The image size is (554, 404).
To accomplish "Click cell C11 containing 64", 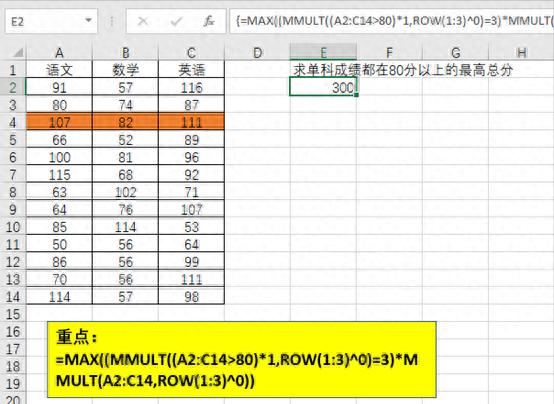I will click(191, 244).
